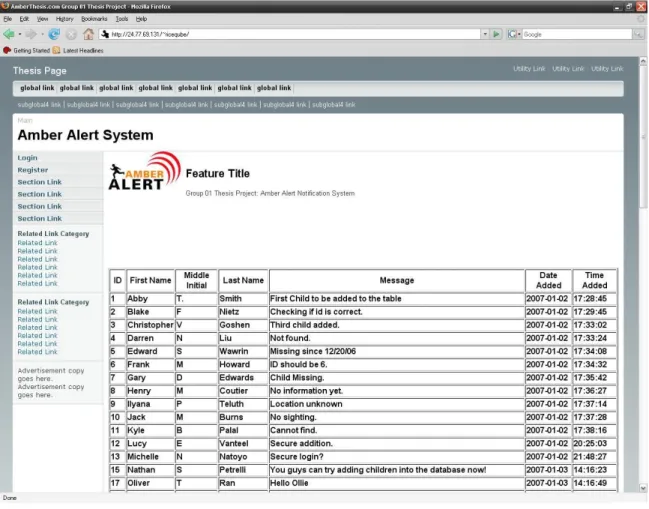Click the Forward navigation arrow
The image size is (649, 509).
point(31,34)
